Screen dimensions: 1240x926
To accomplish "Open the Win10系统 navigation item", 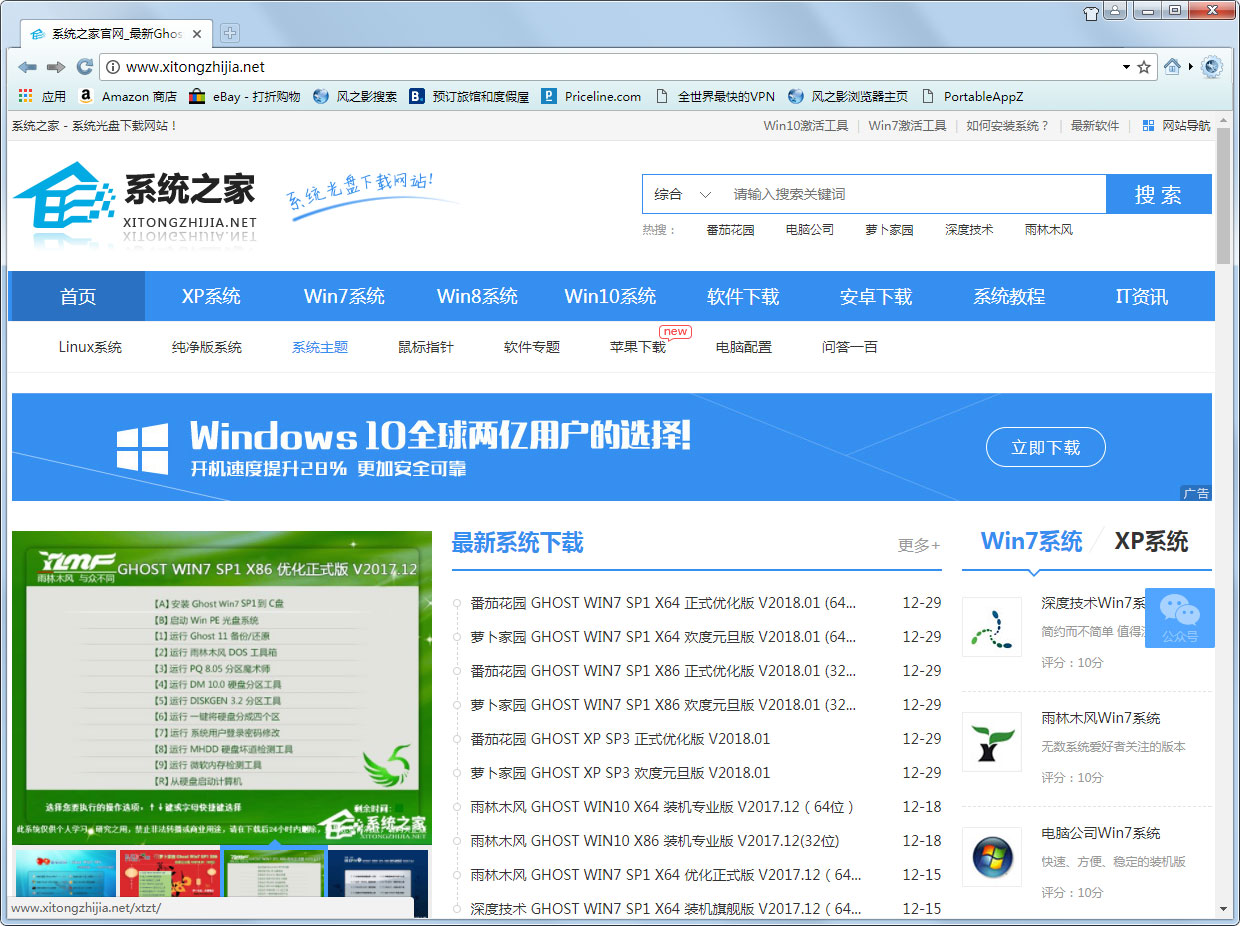I will 610,296.
